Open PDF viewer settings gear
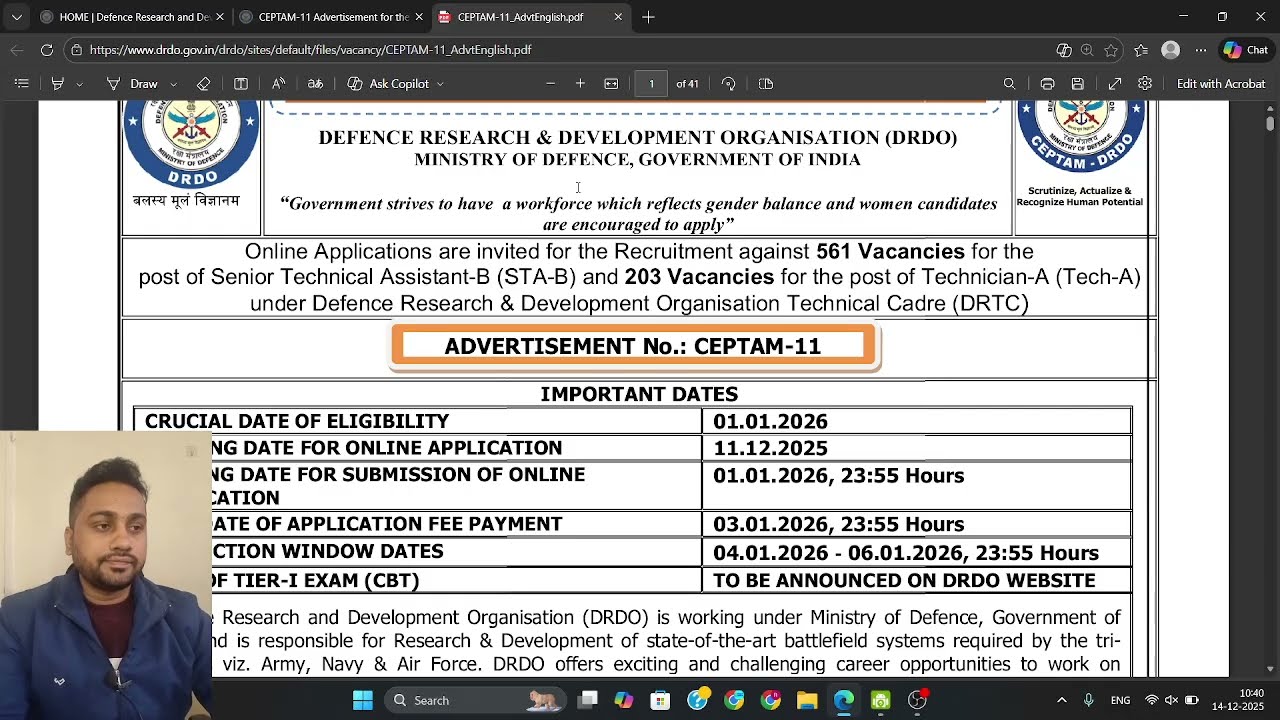The height and width of the screenshot is (720, 1280). pyautogui.click(x=1145, y=84)
